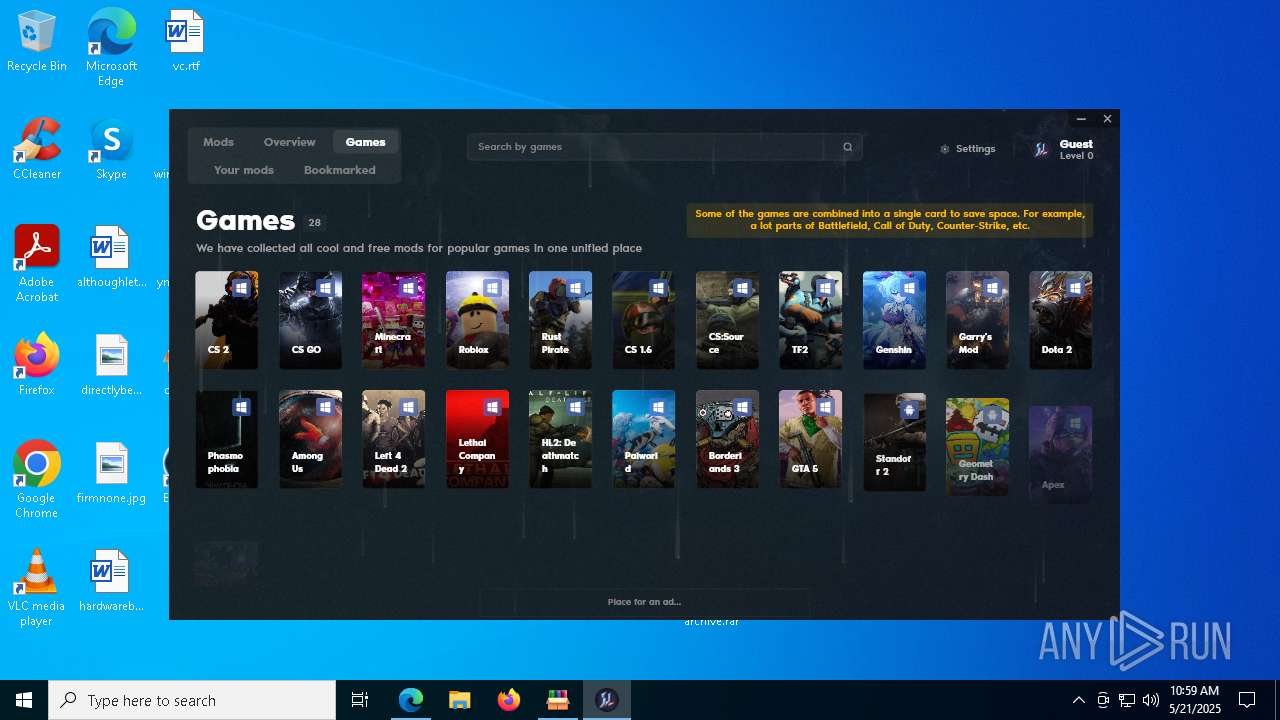Click the Settings gear icon
The image size is (1280, 720).
944,149
